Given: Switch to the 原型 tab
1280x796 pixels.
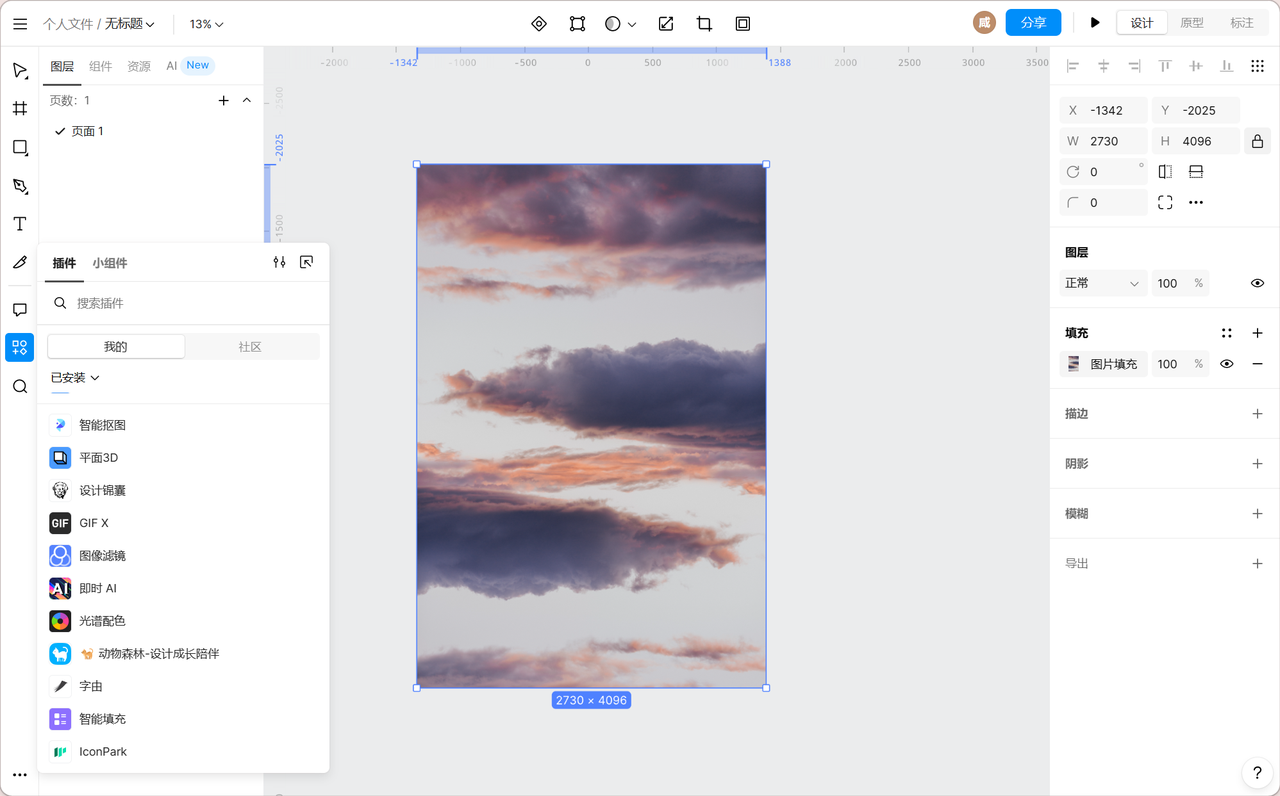Looking at the screenshot, I should (1191, 23).
